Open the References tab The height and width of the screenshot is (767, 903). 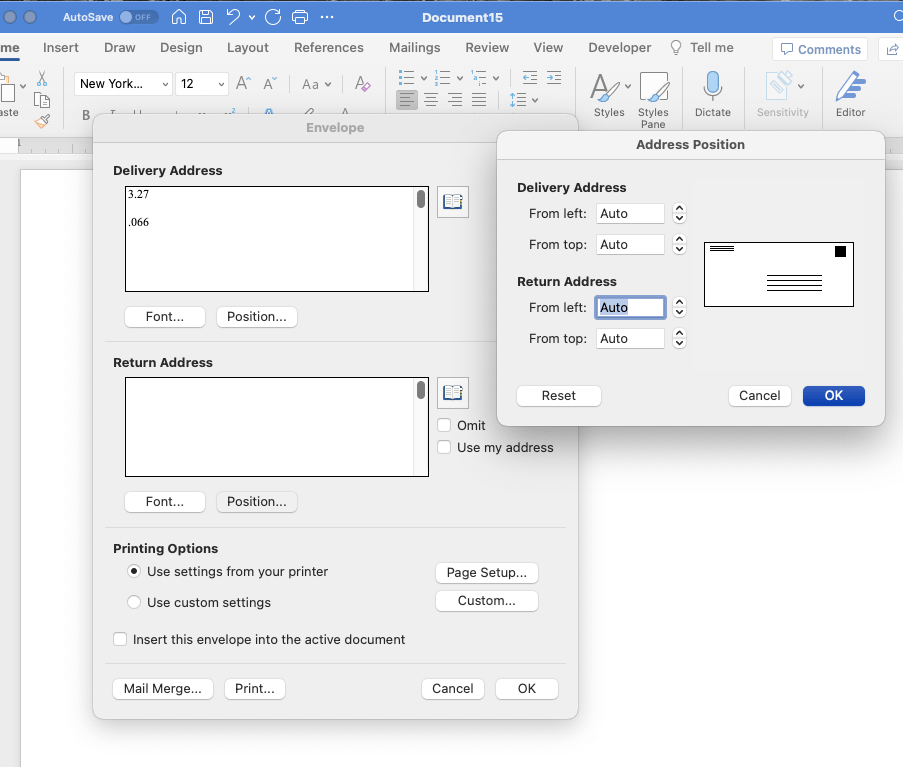tap(328, 48)
